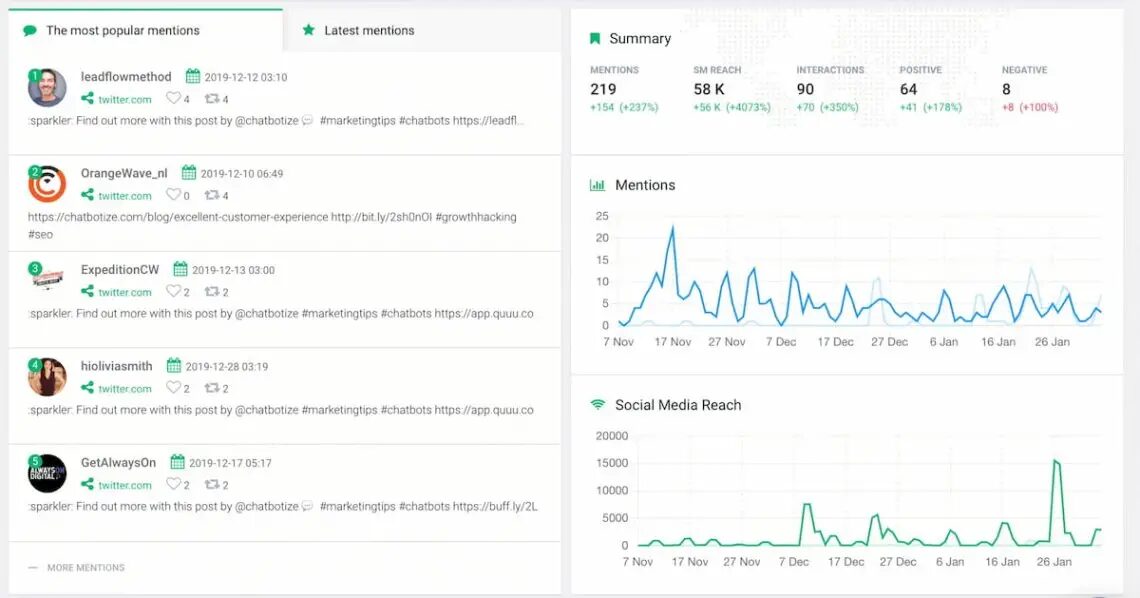Click the speech bubble icon after @chatbotize in leadflowmethod's mention
The width and height of the screenshot is (1140, 598).
pyautogui.click(x=307, y=120)
